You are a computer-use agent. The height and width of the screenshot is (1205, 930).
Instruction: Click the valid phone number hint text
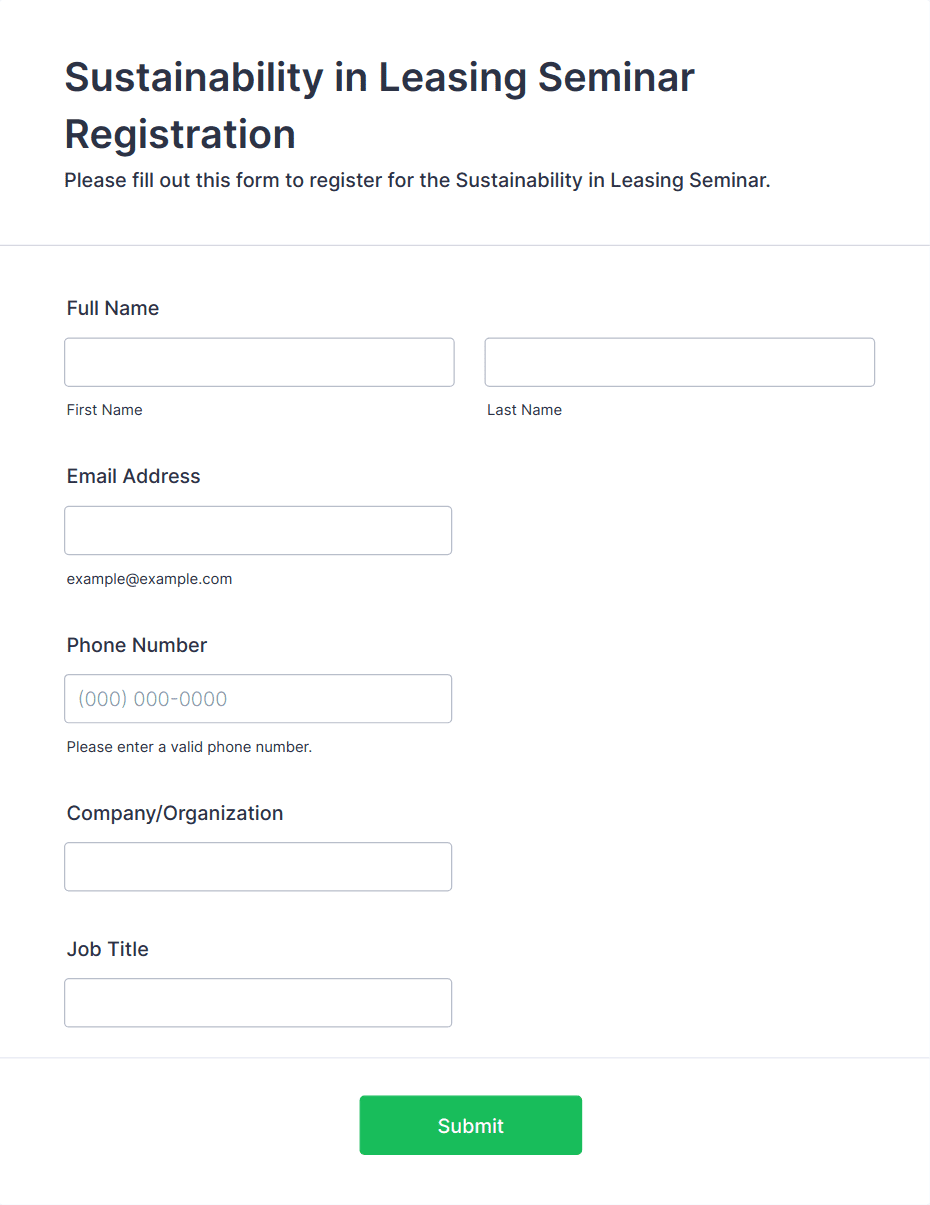click(x=190, y=747)
